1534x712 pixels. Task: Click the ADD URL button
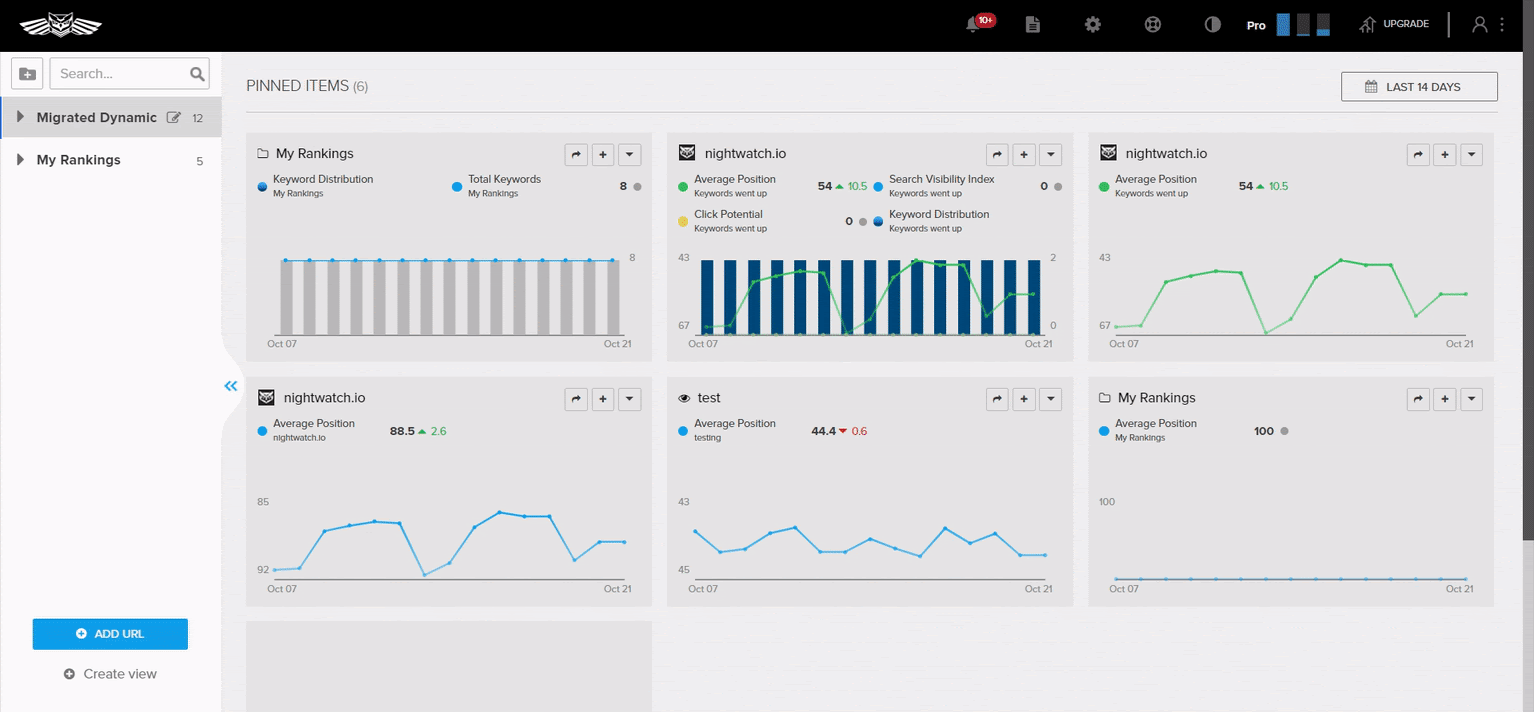click(x=110, y=634)
